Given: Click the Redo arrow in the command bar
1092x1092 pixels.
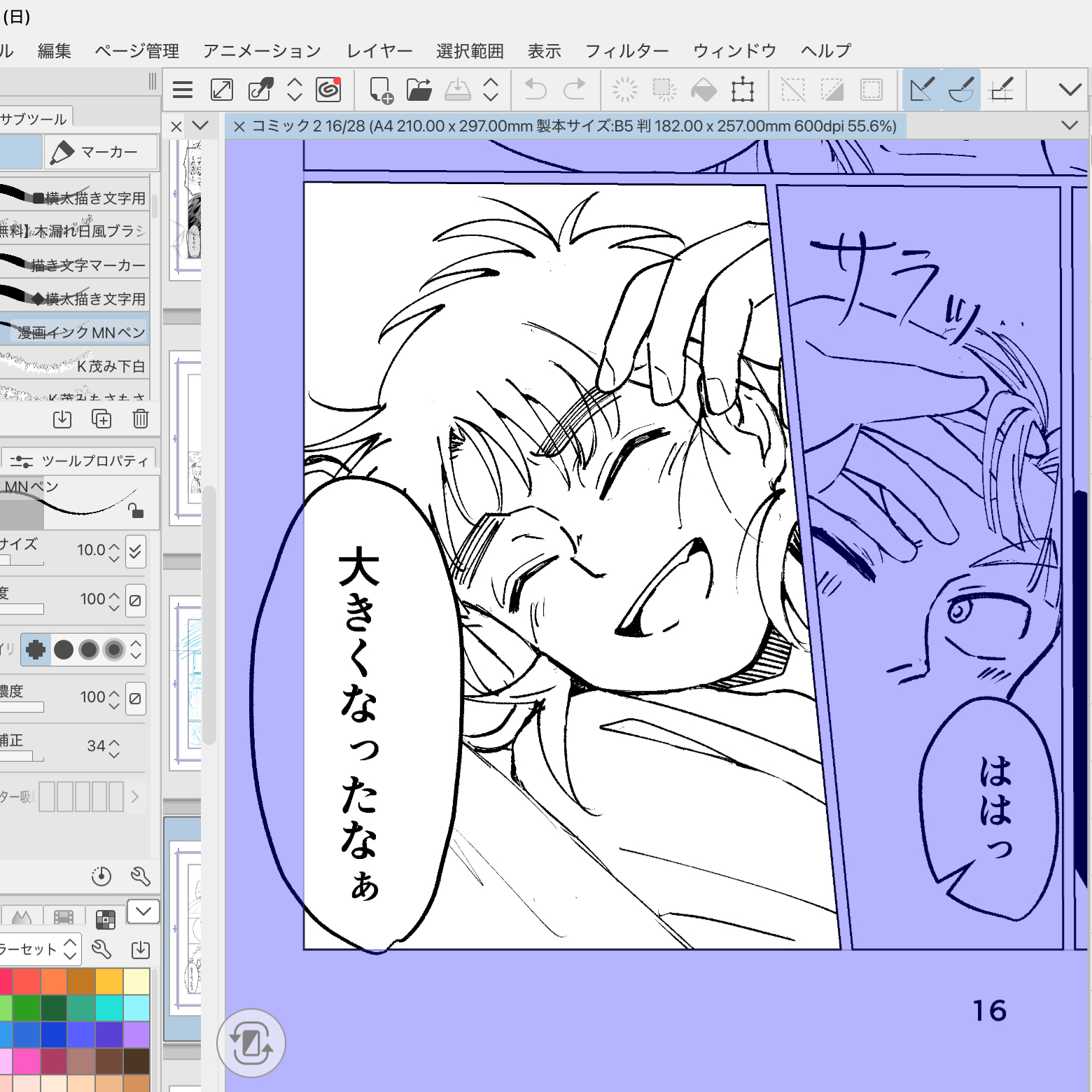Looking at the screenshot, I should pos(575,90).
